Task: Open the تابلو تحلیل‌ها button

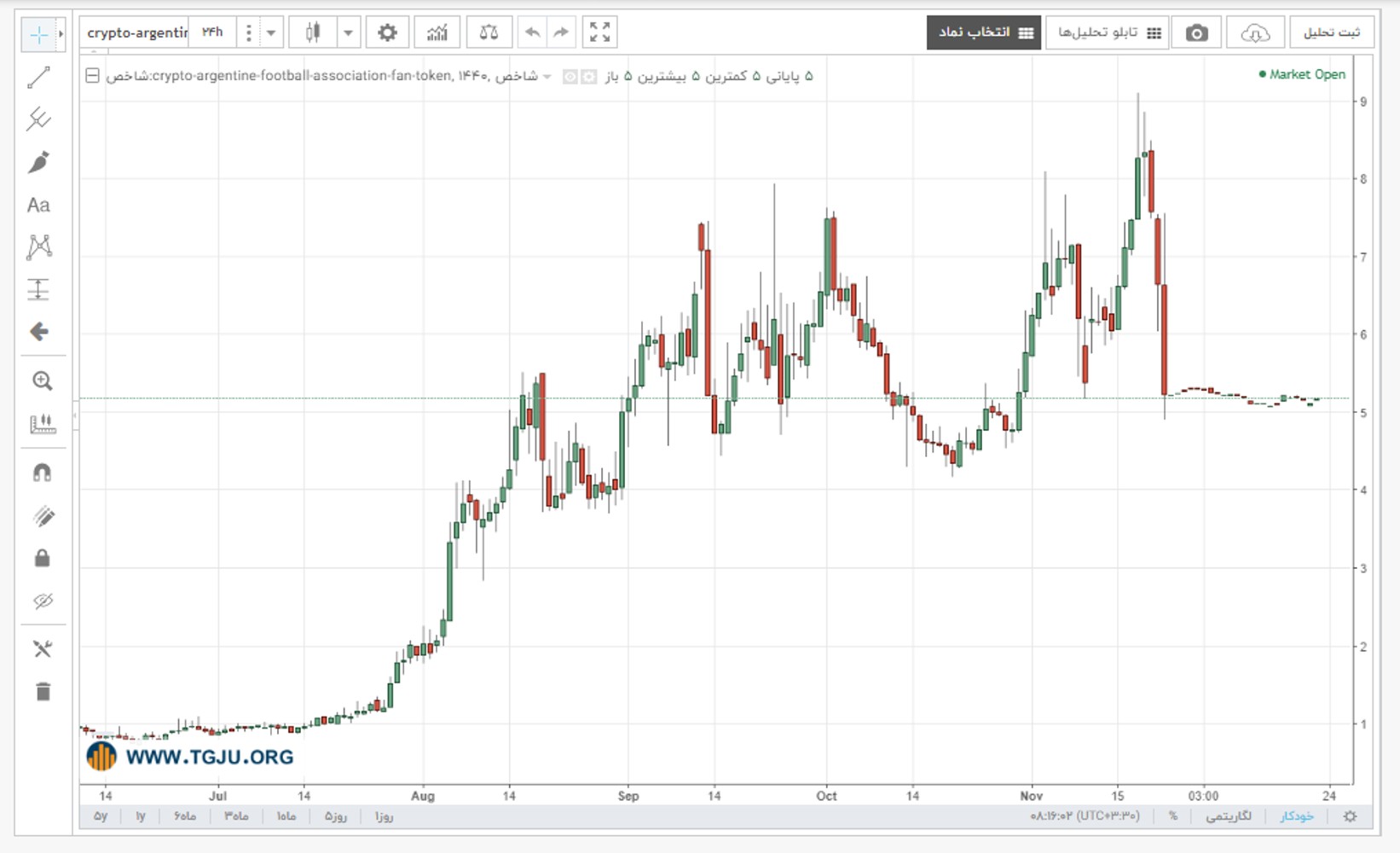Action: [x=1108, y=32]
